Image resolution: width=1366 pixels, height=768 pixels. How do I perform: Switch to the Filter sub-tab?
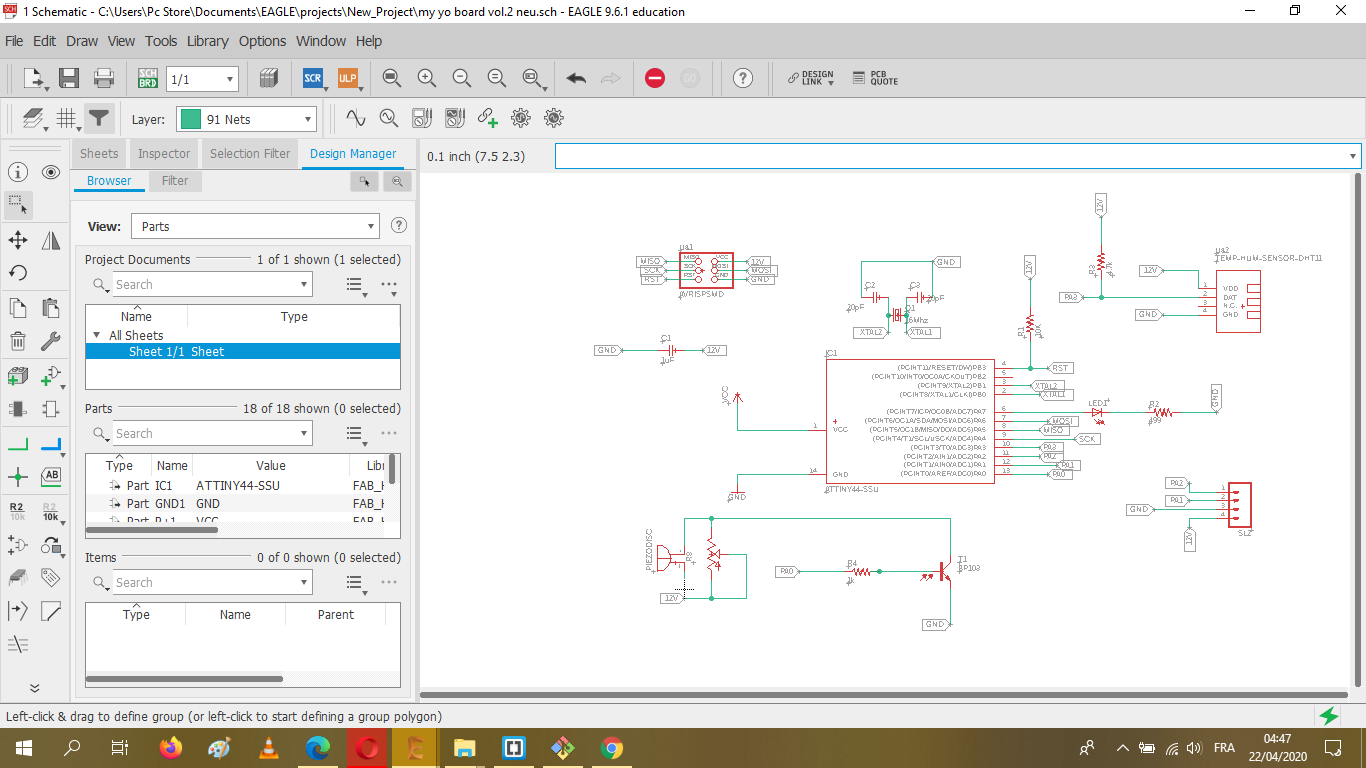tap(175, 181)
